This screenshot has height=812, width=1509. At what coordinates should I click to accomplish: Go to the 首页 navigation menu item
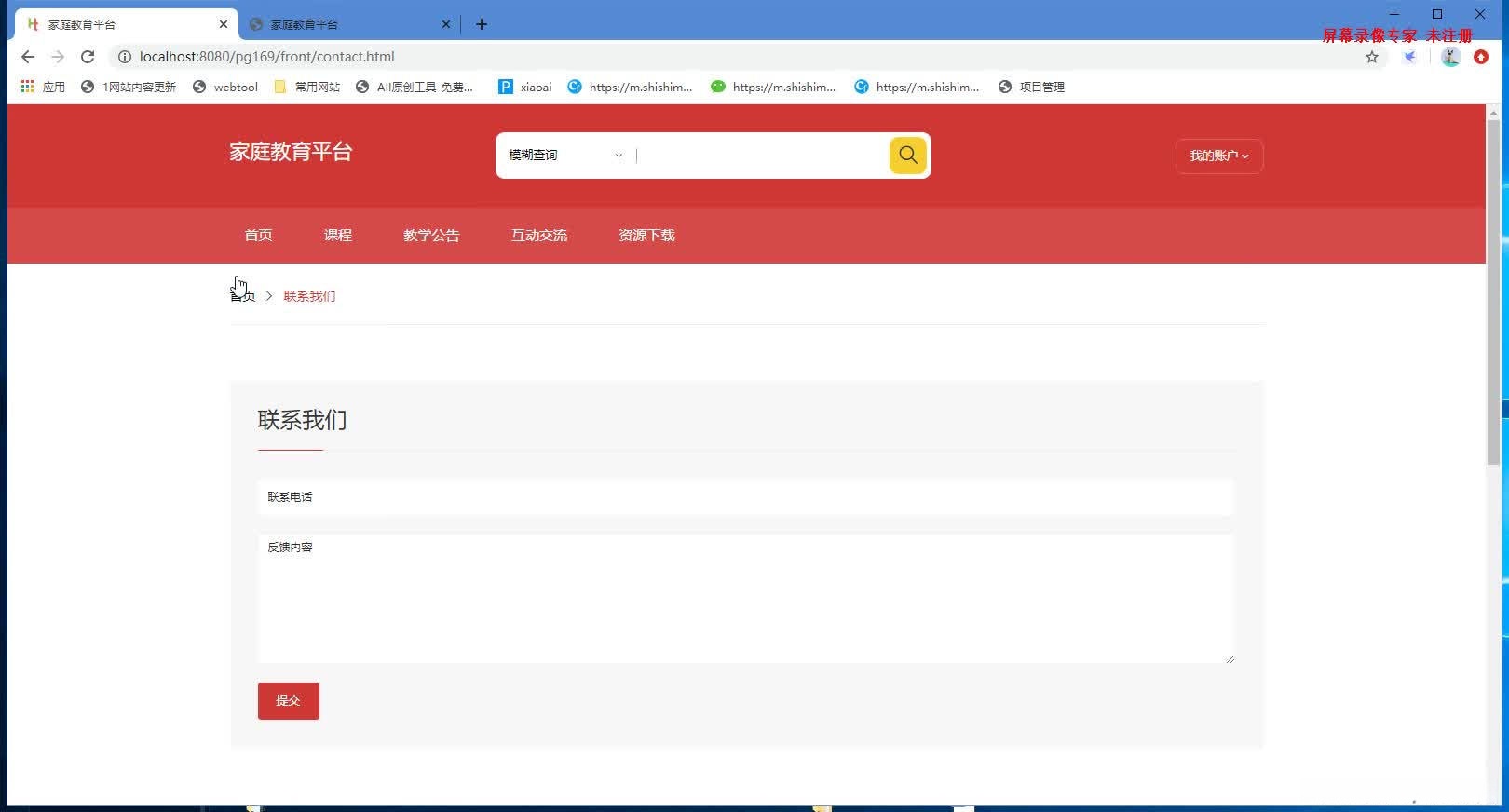point(259,236)
